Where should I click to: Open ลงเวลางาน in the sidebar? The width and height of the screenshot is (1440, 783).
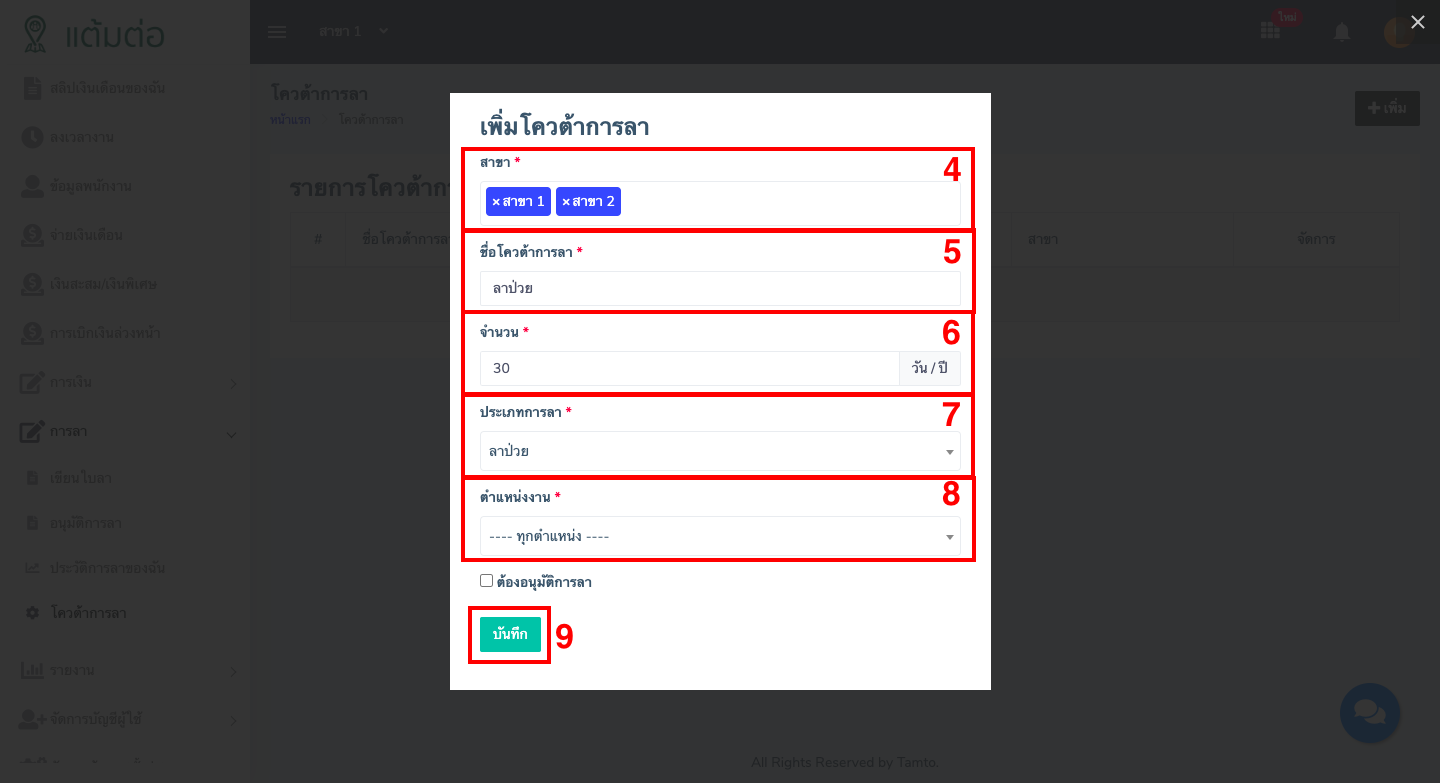(81, 137)
